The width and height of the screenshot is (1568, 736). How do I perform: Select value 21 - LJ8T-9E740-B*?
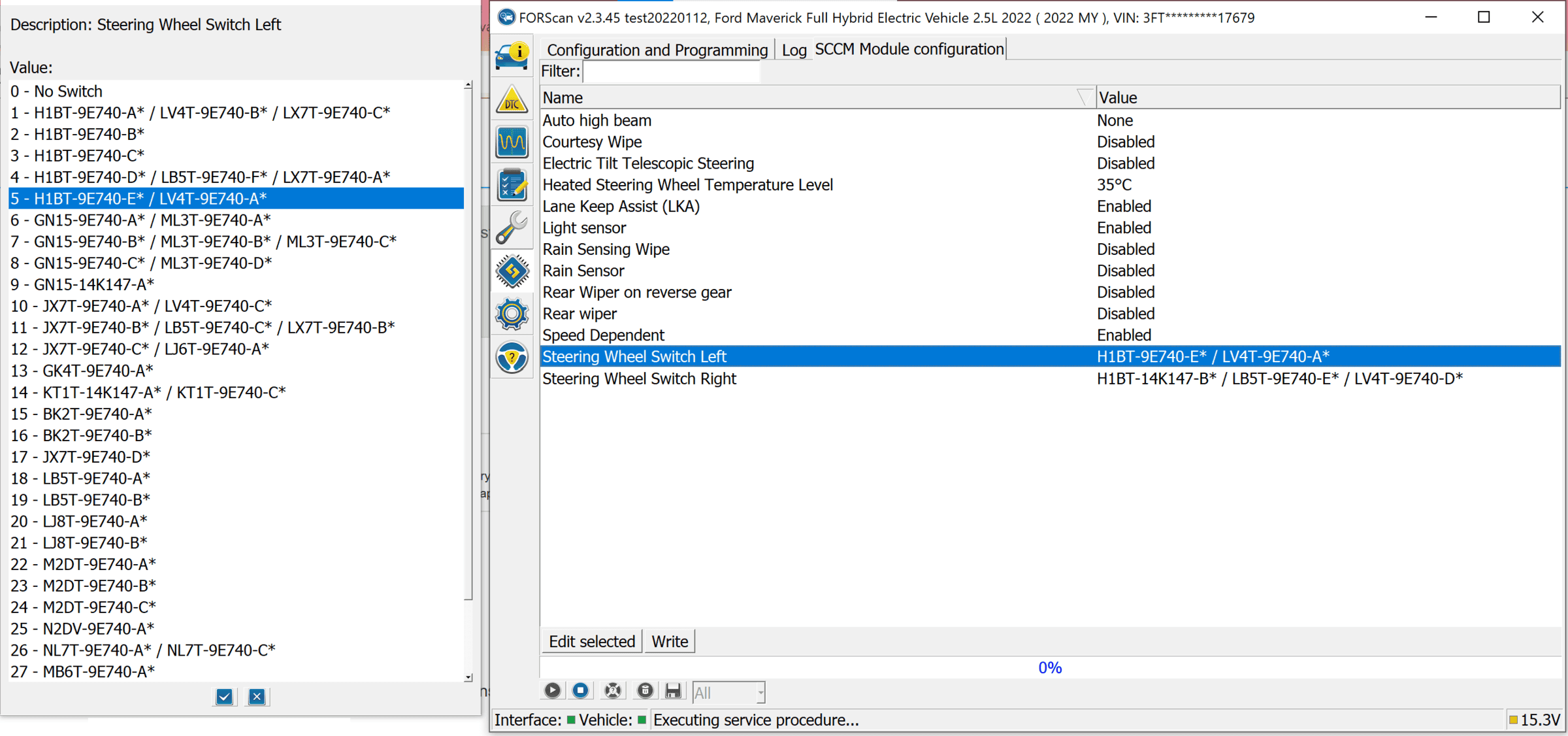(237, 543)
